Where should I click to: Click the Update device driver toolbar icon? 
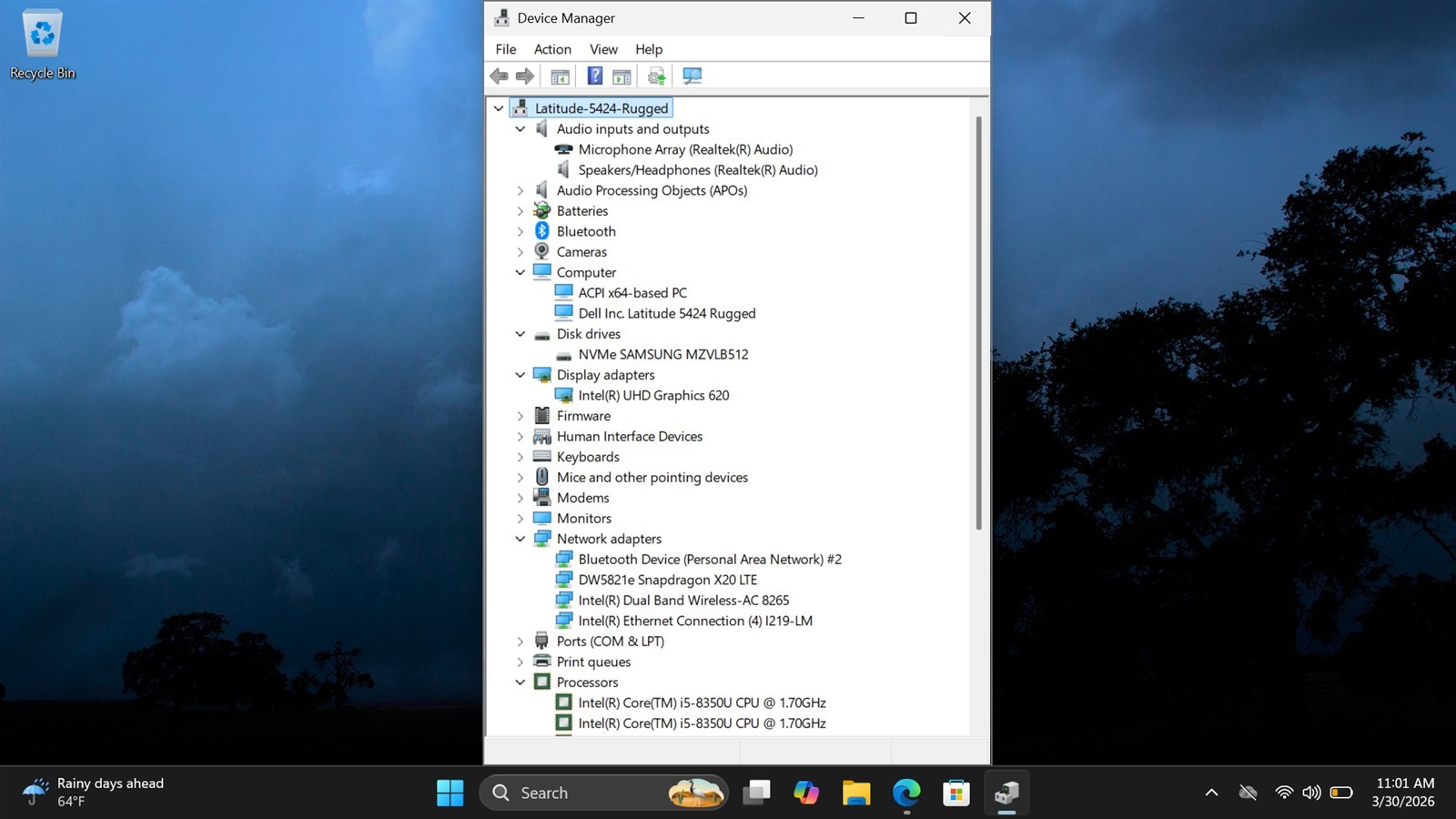[656, 76]
